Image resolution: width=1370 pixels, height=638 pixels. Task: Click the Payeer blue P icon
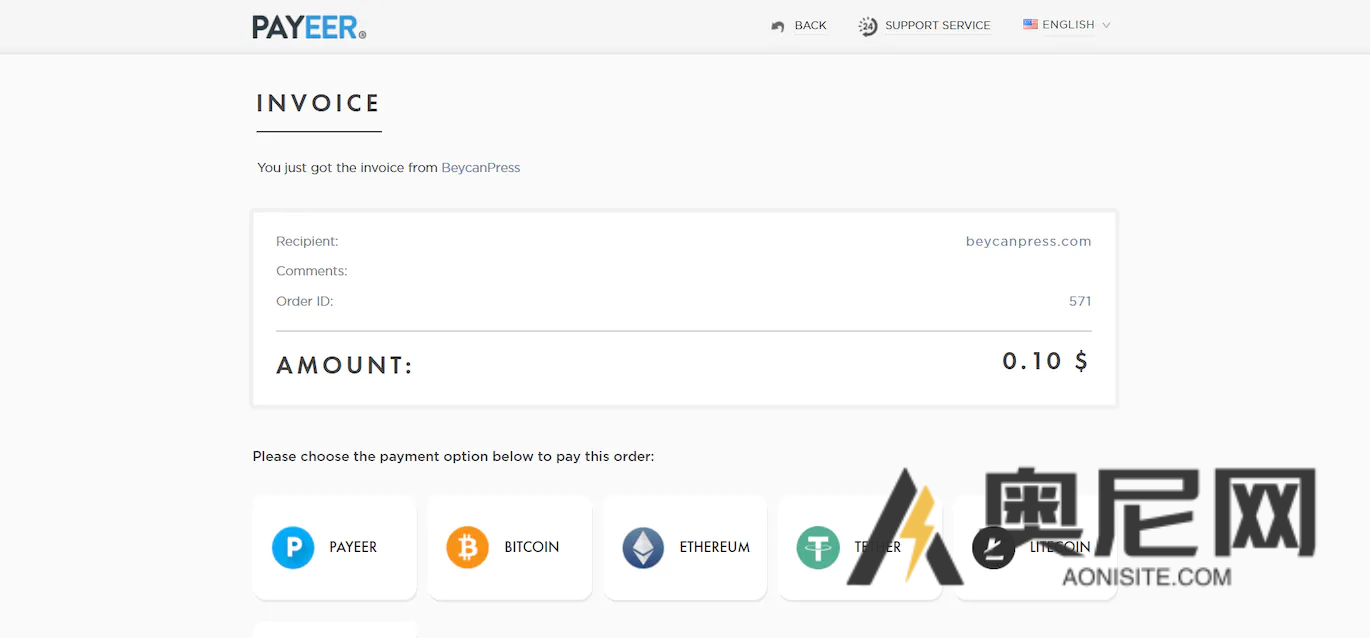[x=293, y=548]
